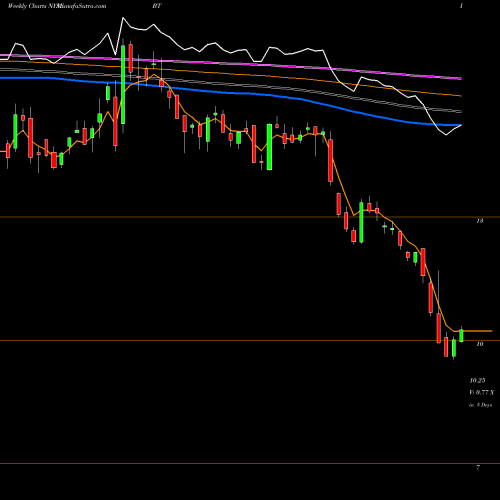Select the '7' price axis label
Viewport: 500px width, 500px height.
478,468
